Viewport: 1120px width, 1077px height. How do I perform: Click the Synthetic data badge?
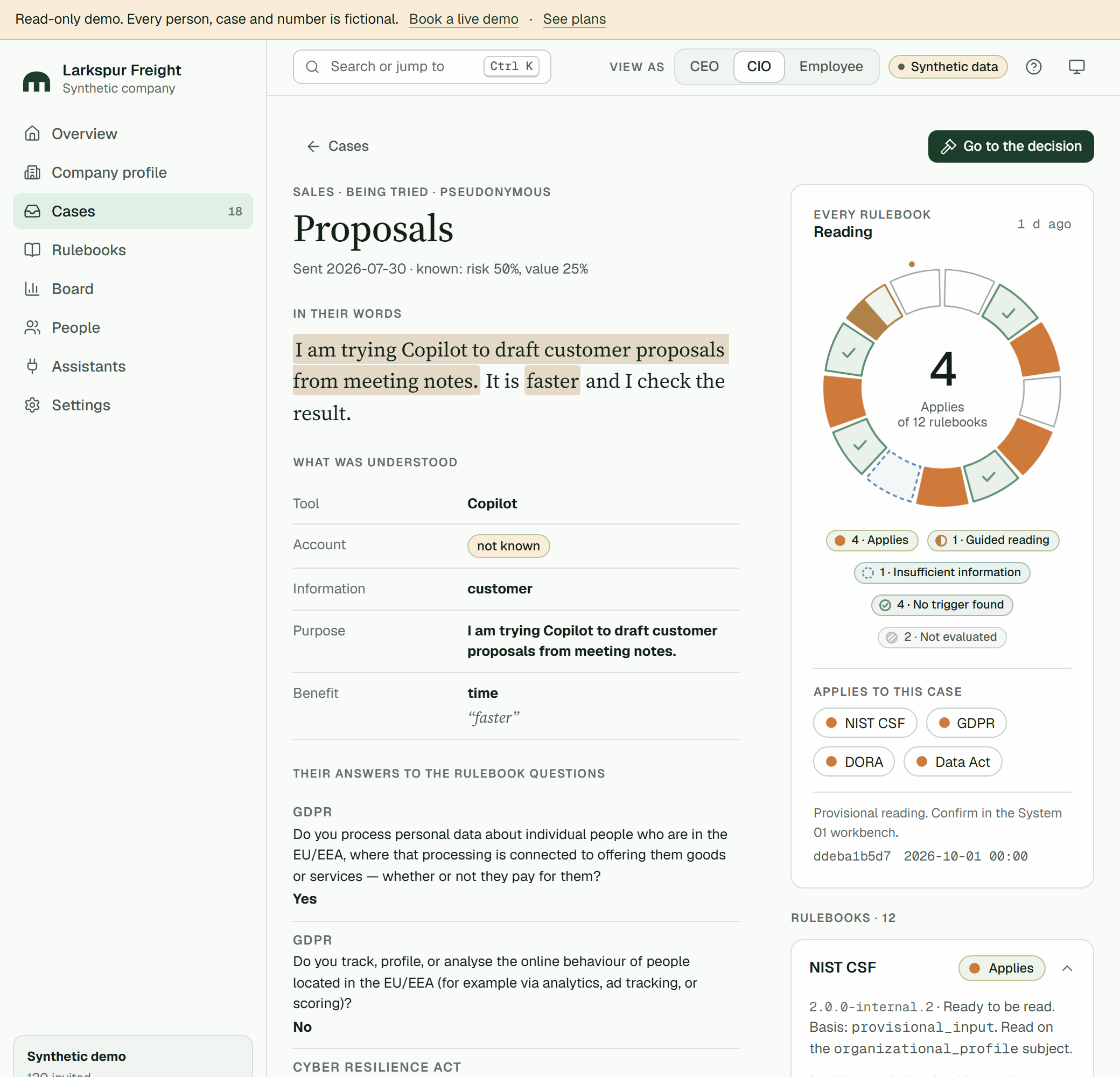pyautogui.click(x=948, y=67)
